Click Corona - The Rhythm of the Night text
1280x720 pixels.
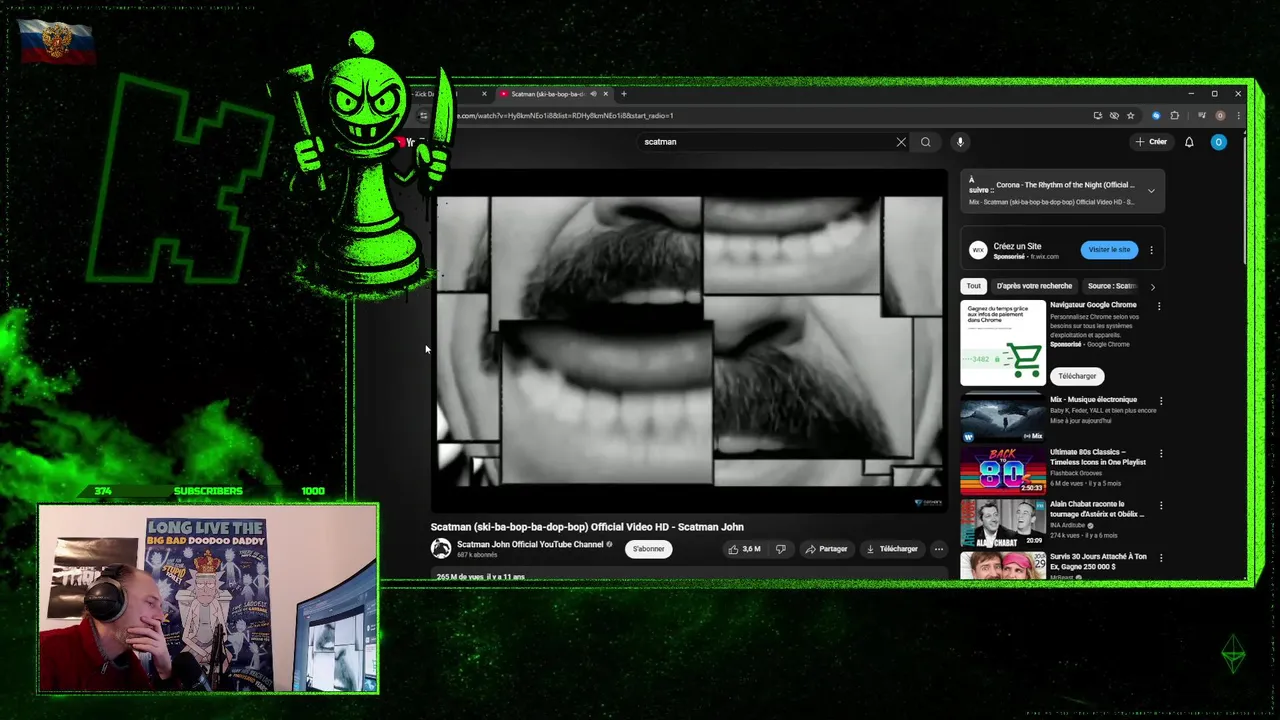coord(1065,185)
